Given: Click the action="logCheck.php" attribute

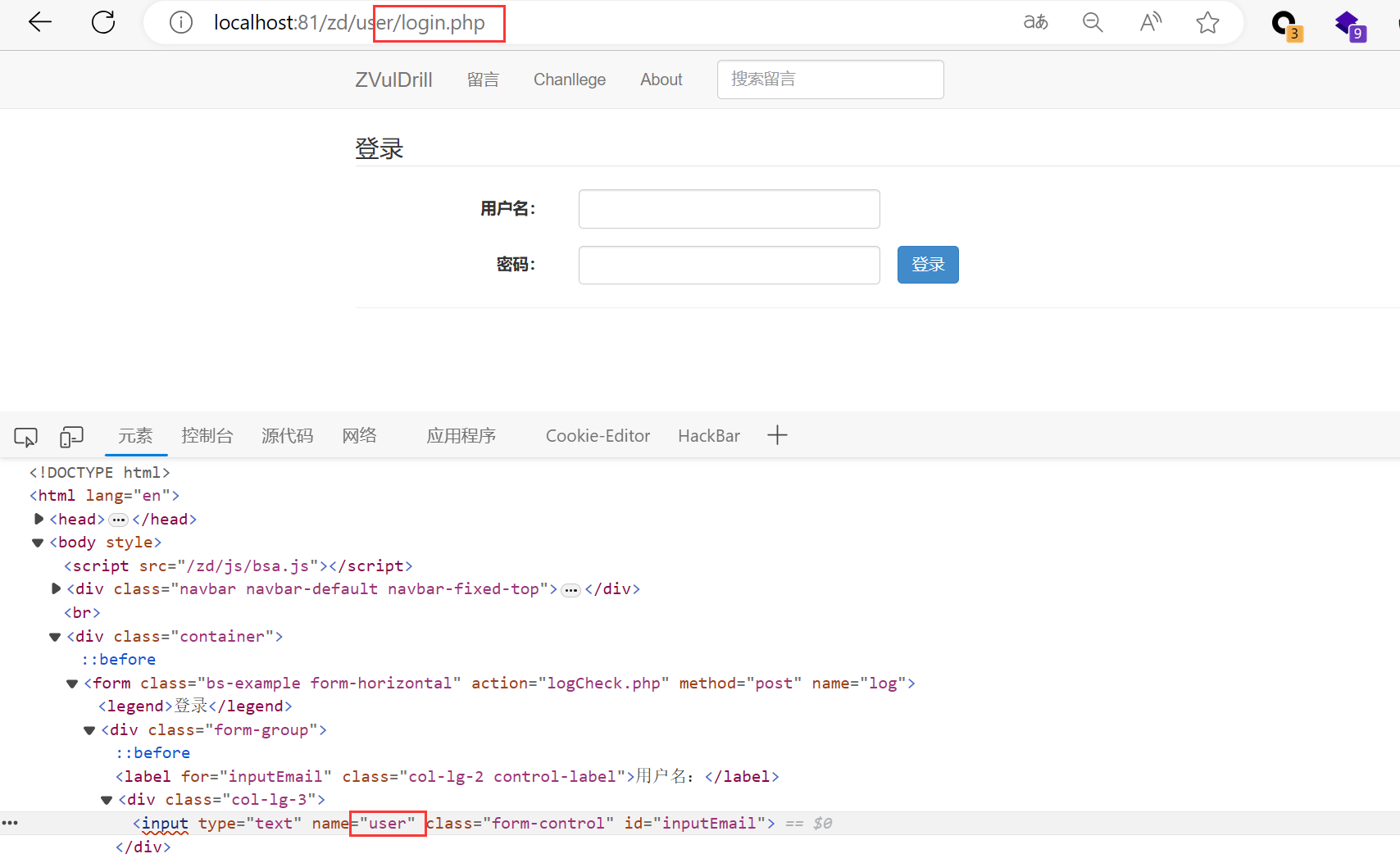Looking at the screenshot, I should (570, 684).
